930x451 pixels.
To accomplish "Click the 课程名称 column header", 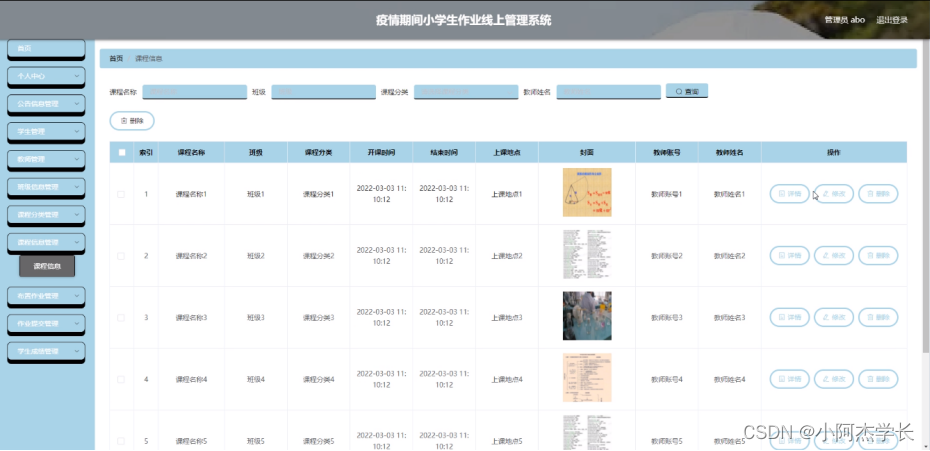I will click(x=191, y=153).
